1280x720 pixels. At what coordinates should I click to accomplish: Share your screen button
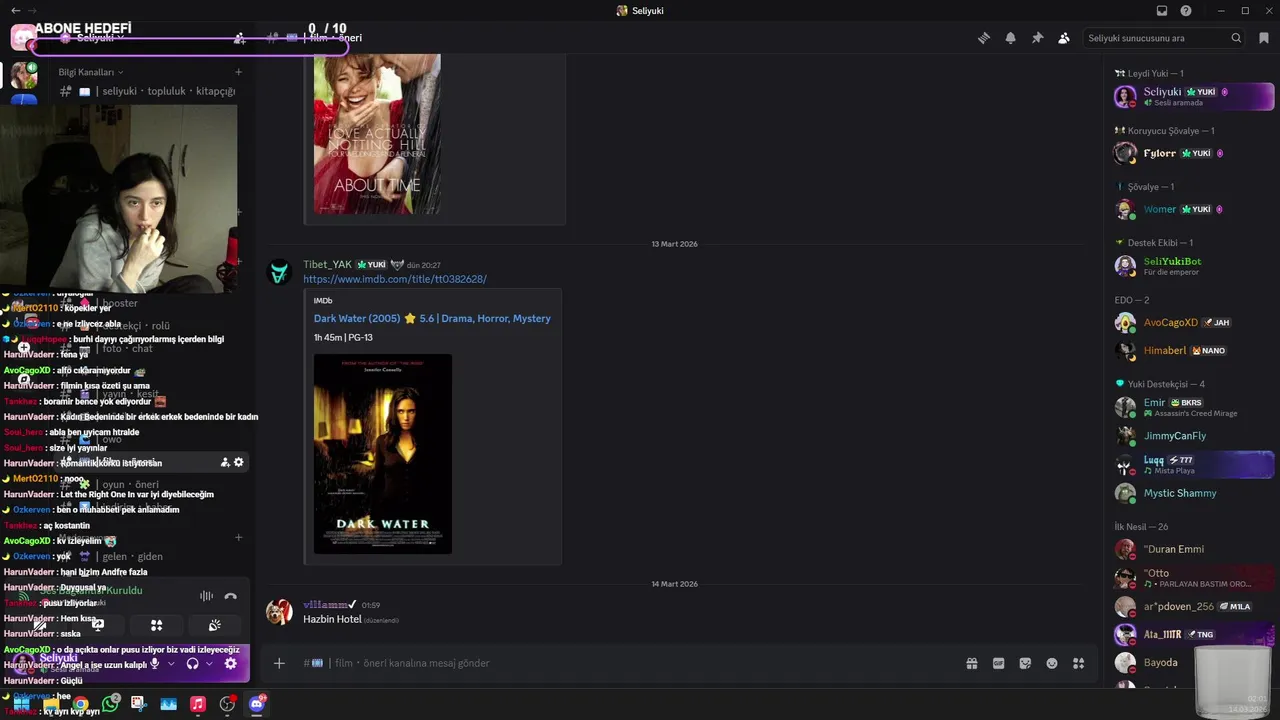tap(98, 625)
